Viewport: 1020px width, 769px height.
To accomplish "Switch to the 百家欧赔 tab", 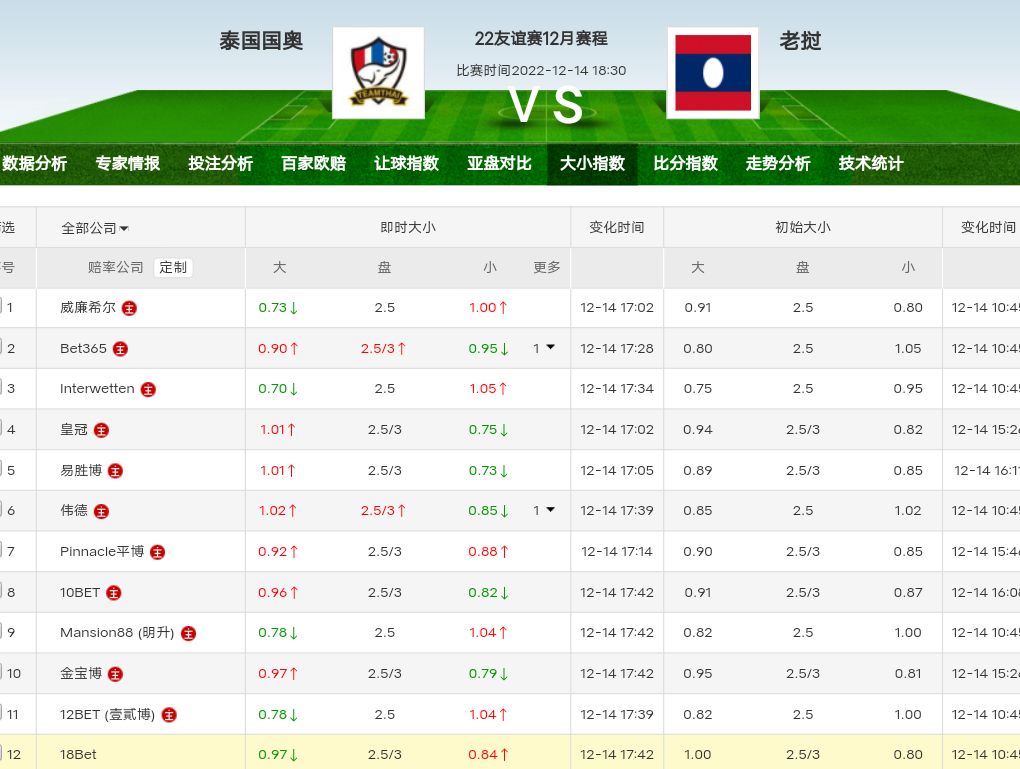I will click(313, 163).
